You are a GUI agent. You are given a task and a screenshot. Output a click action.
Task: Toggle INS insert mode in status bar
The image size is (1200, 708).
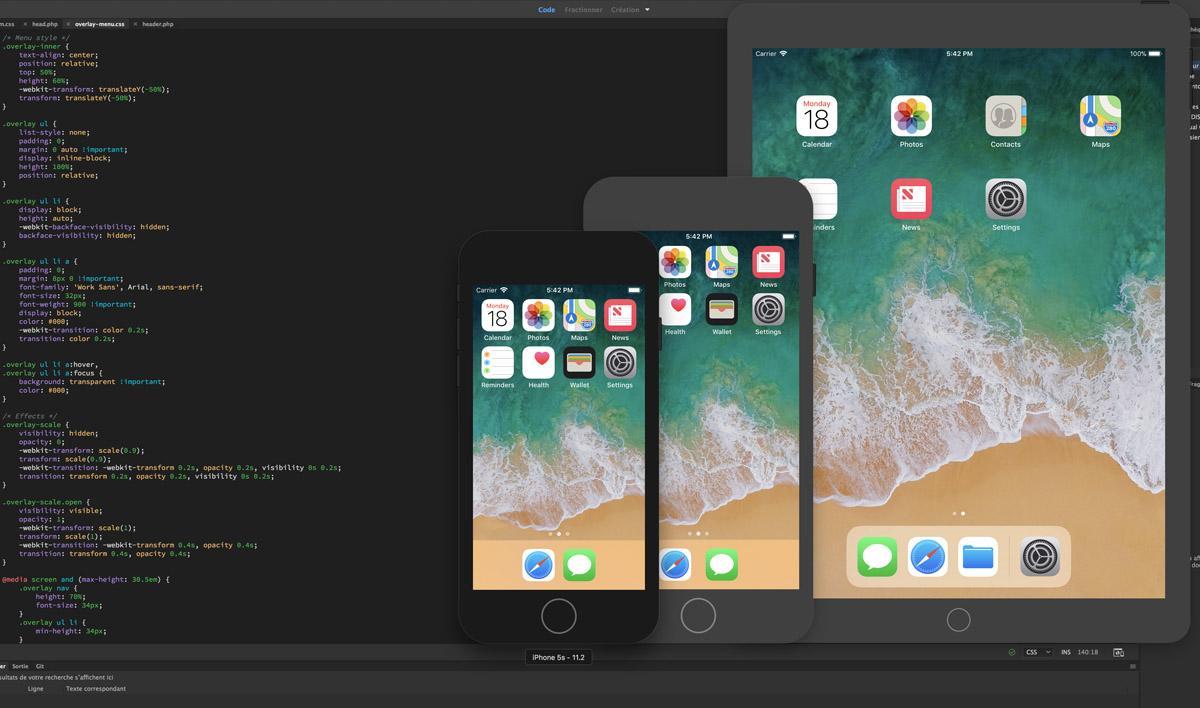coord(1066,652)
